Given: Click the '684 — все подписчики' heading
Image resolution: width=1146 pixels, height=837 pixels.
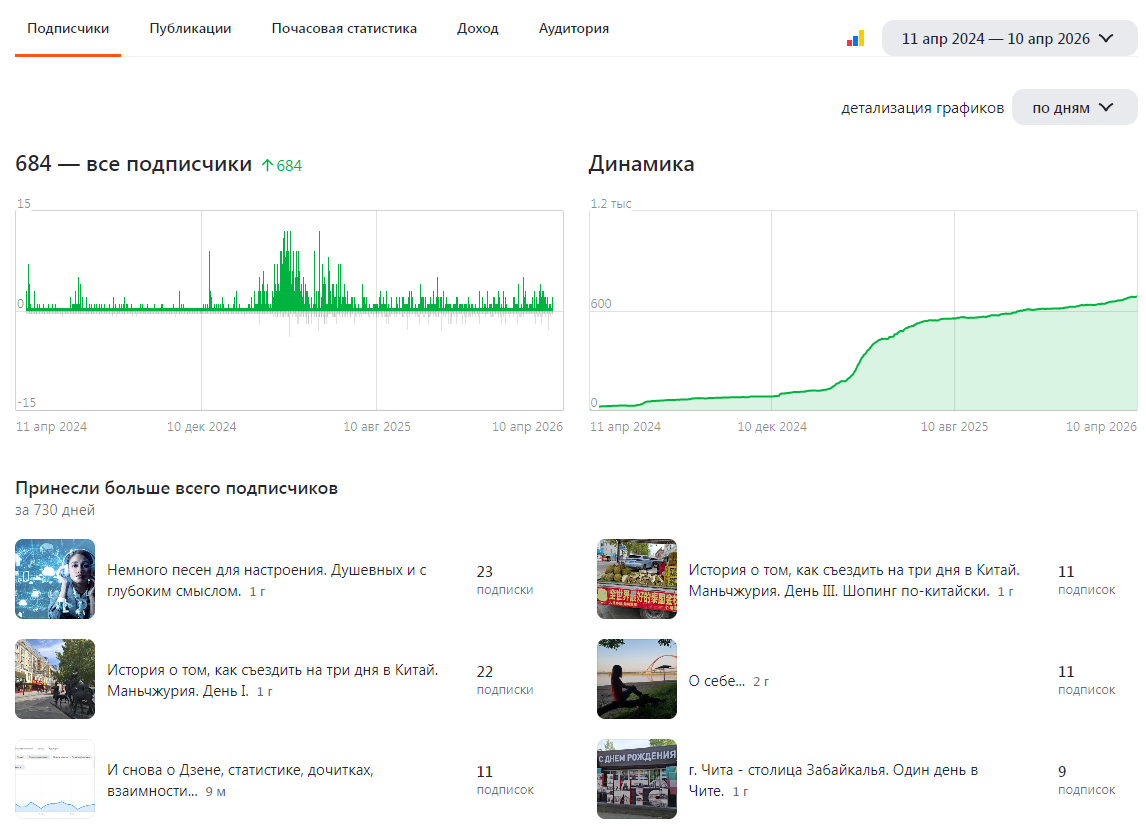Looking at the screenshot, I should [134, 164].
